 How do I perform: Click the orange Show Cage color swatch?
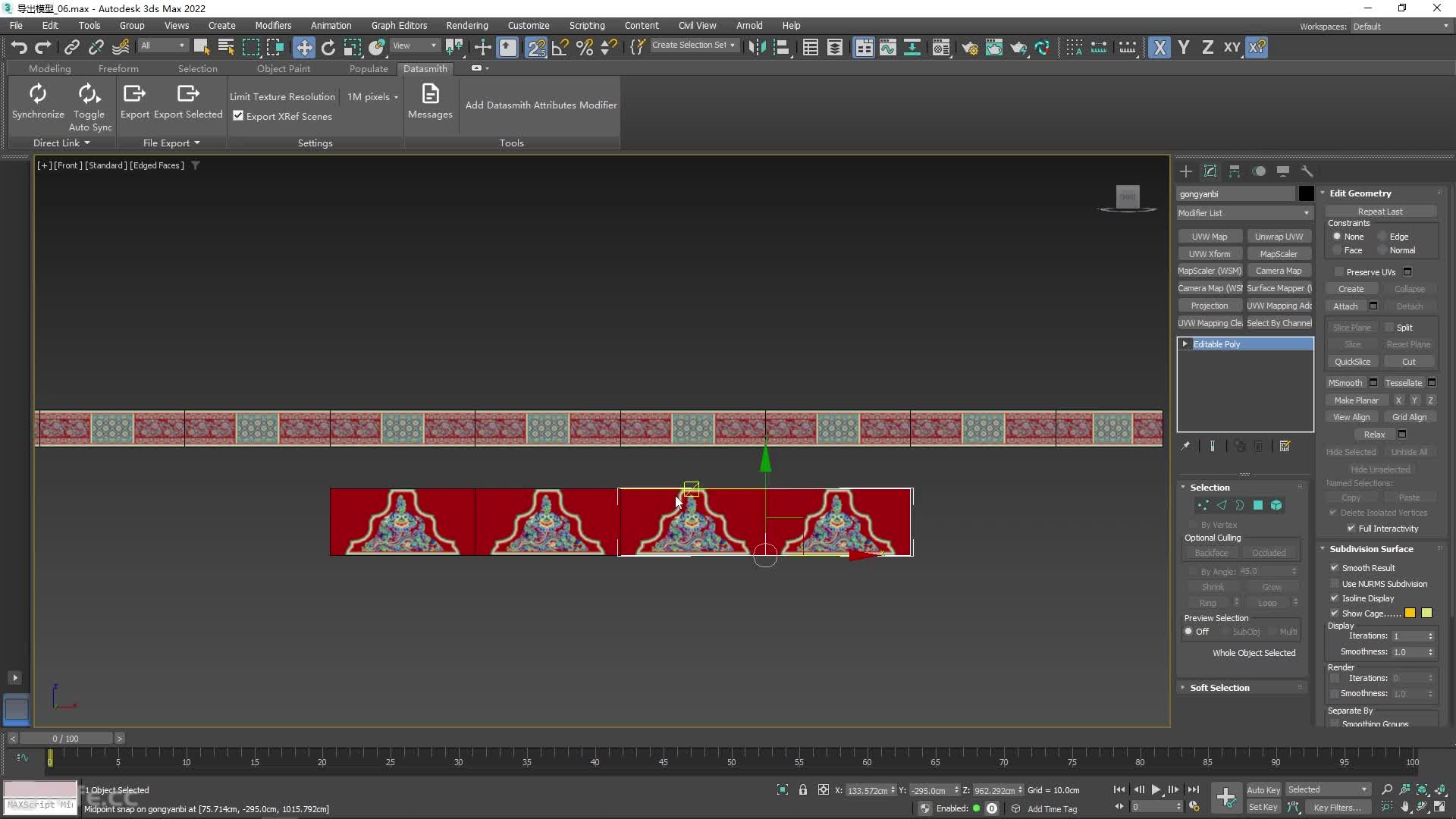pyautogui.click(x=1410, y=613)
